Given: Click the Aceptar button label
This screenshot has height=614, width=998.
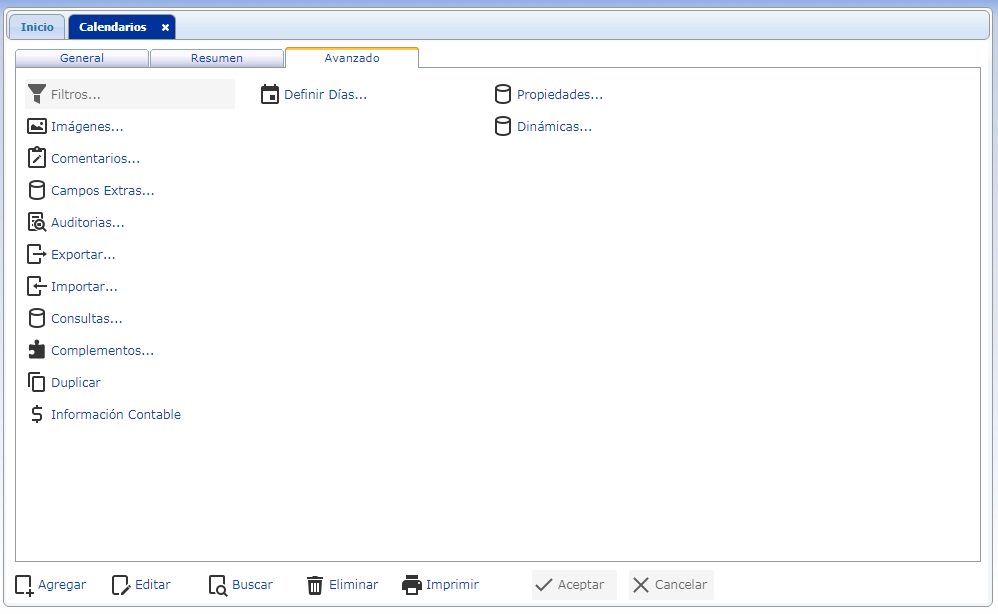Looking at the screenshot, I should click(580, 585).
